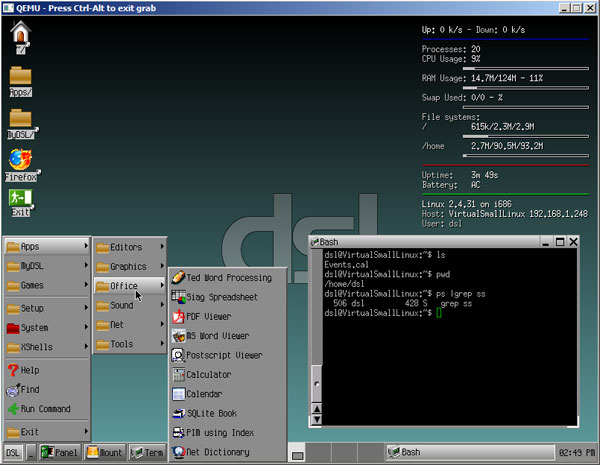Launch Siag Spreadsheet
Viewport: 600px width, 465px height.
pyautogui.click(x=228, y=297)
